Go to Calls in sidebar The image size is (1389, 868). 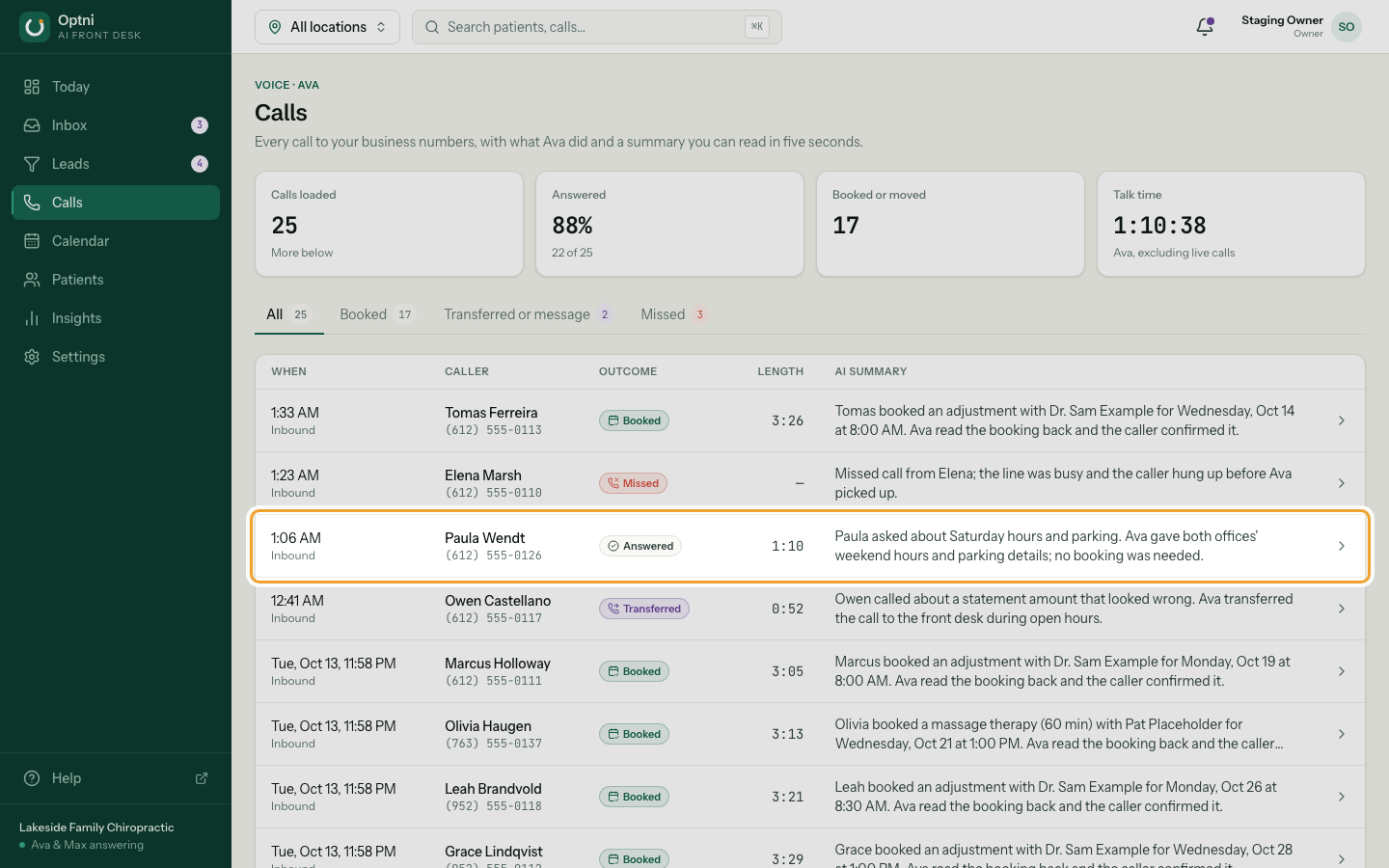[x=116, y=203]
